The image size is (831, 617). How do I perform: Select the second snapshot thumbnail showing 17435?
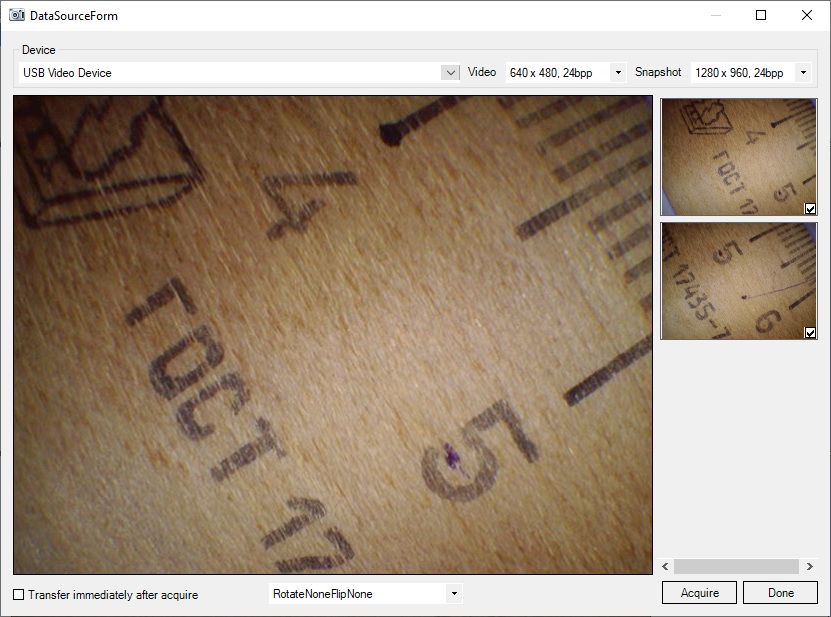pos(739,281)
